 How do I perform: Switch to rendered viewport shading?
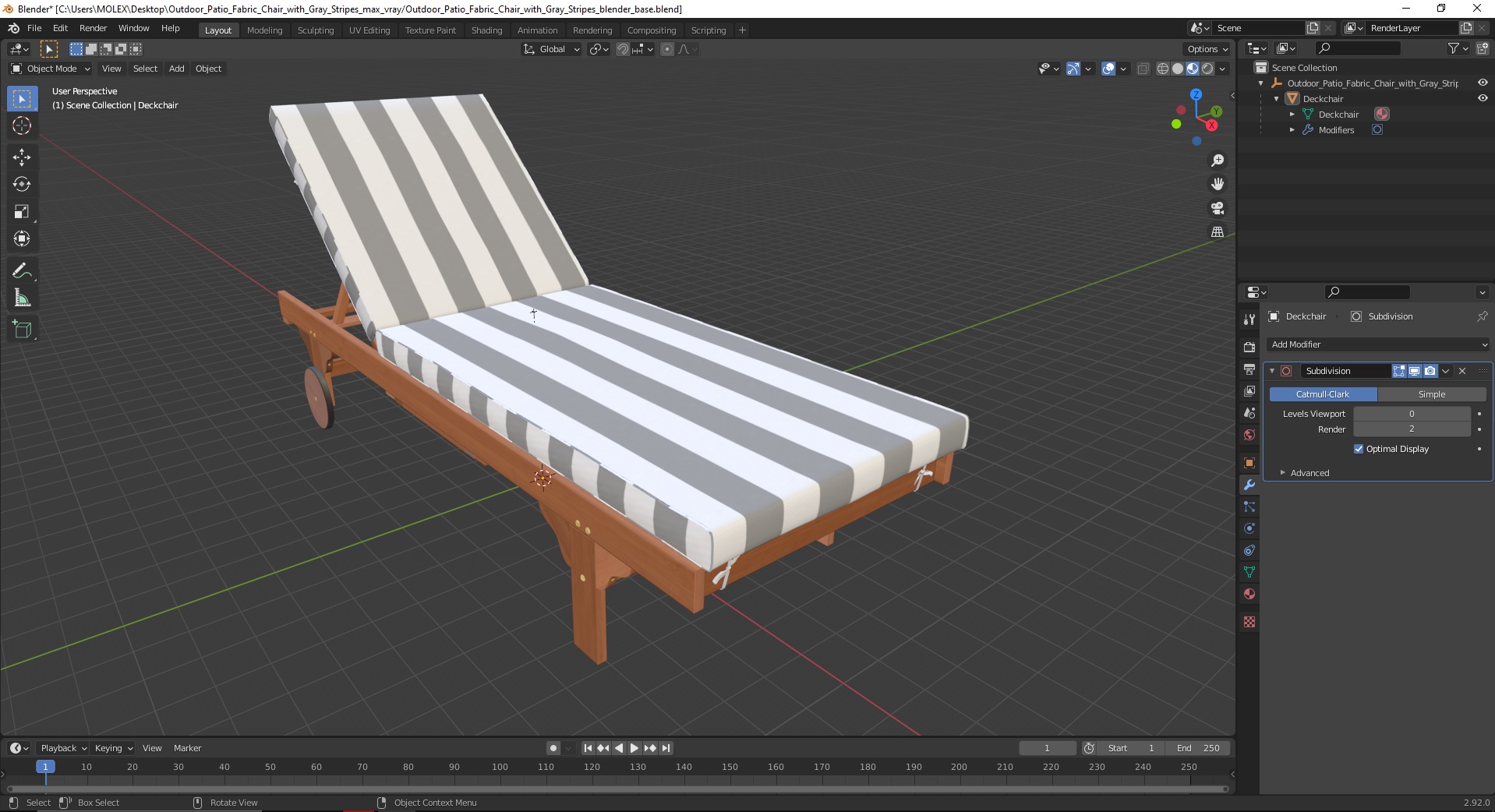point(1207,69)
